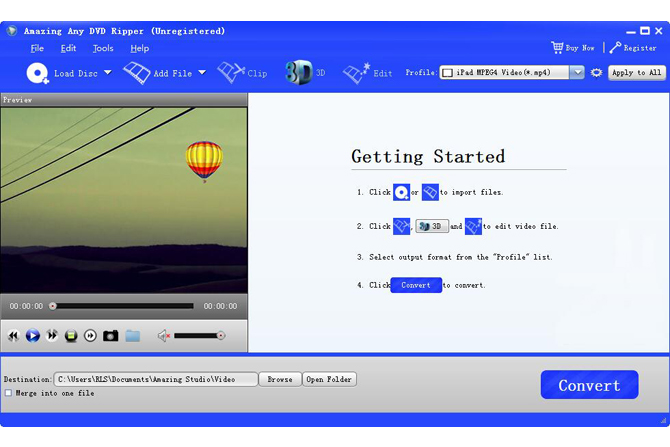Viewport: 670px width, 447px height.
Task: Open the Profile format dropdown
Action: [577, 73]
